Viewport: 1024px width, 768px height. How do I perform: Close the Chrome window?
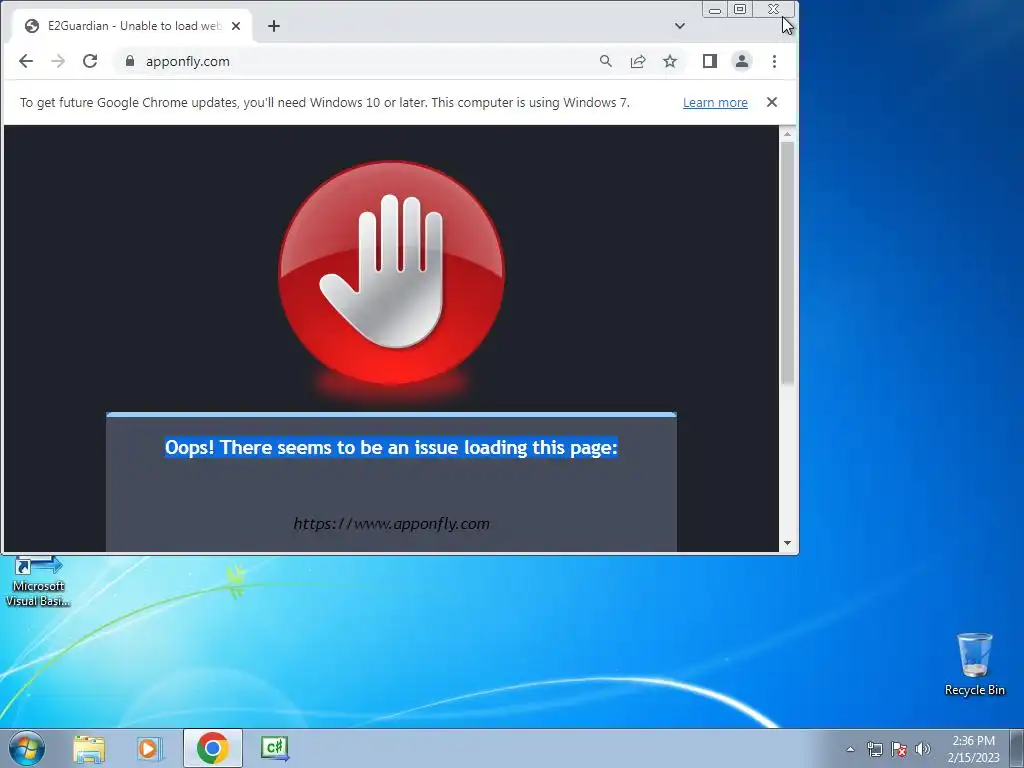click(x=773, y=9)
